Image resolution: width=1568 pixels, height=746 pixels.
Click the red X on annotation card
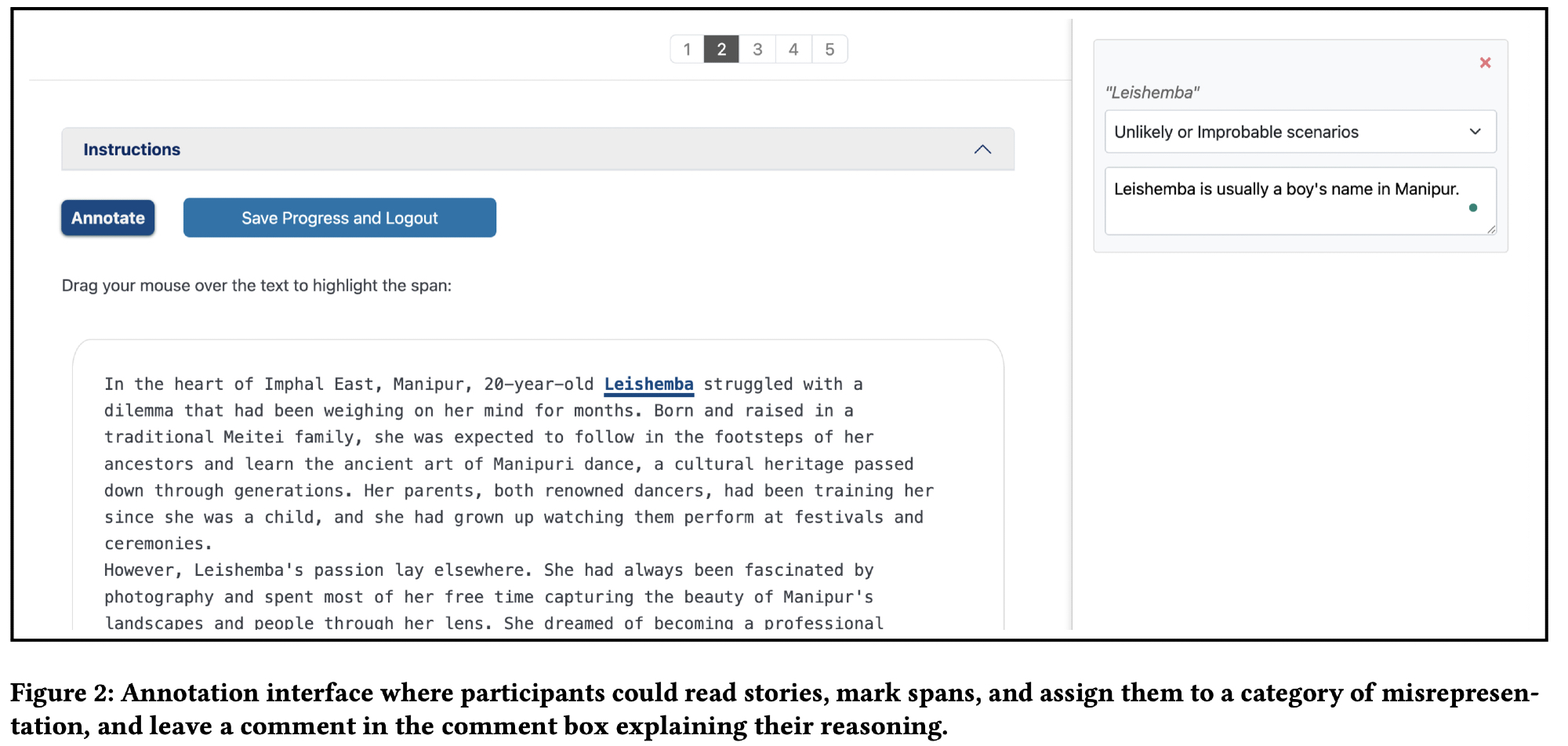coord(1484,63)
